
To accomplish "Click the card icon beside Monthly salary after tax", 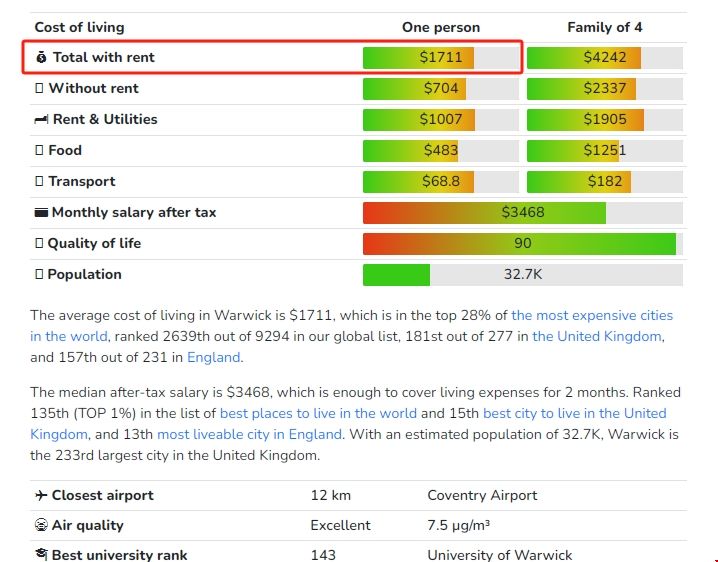I will [41, 213].
